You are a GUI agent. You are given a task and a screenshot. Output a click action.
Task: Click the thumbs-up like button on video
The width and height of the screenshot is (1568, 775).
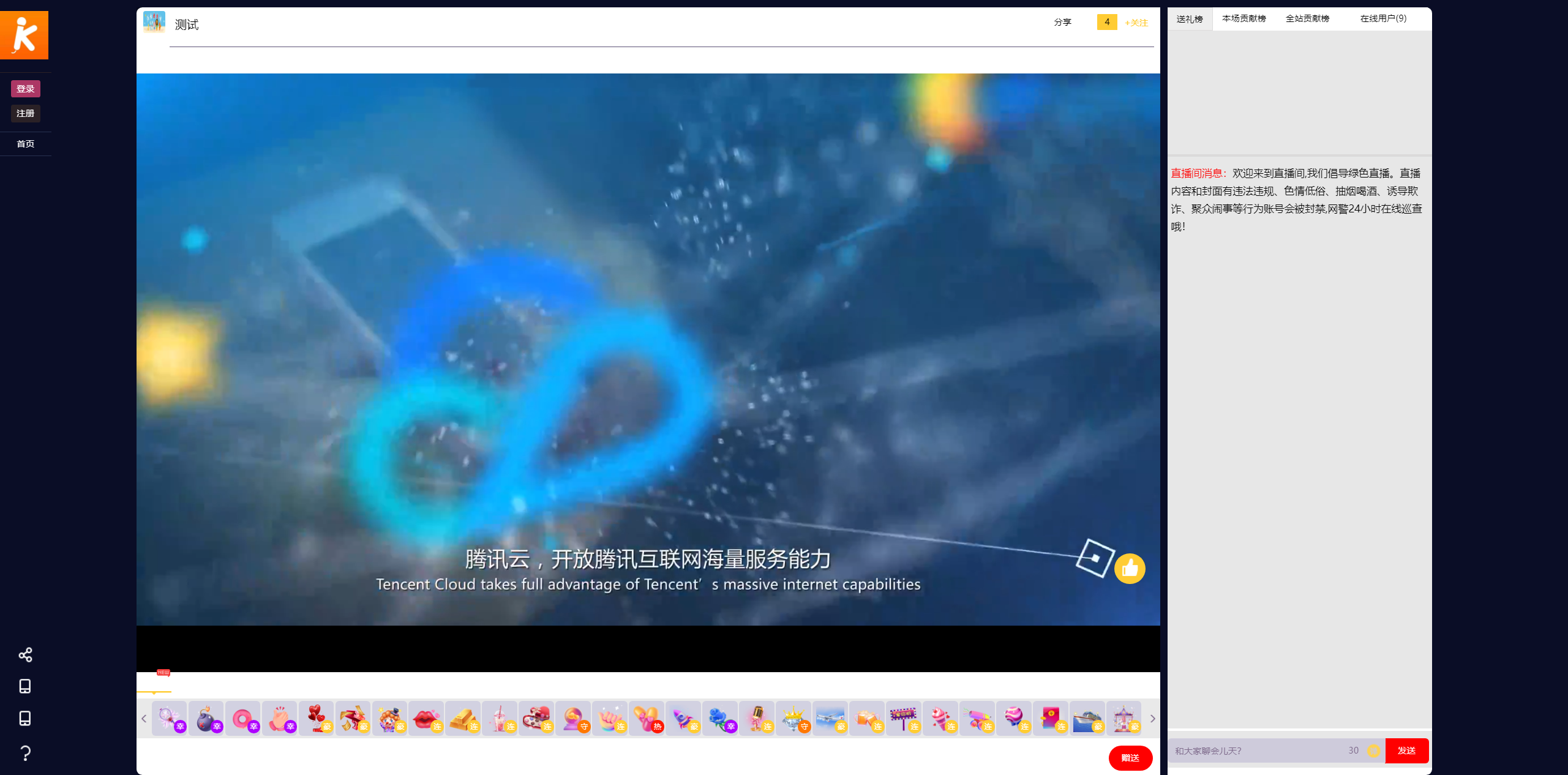click(x=1130, y=569)
